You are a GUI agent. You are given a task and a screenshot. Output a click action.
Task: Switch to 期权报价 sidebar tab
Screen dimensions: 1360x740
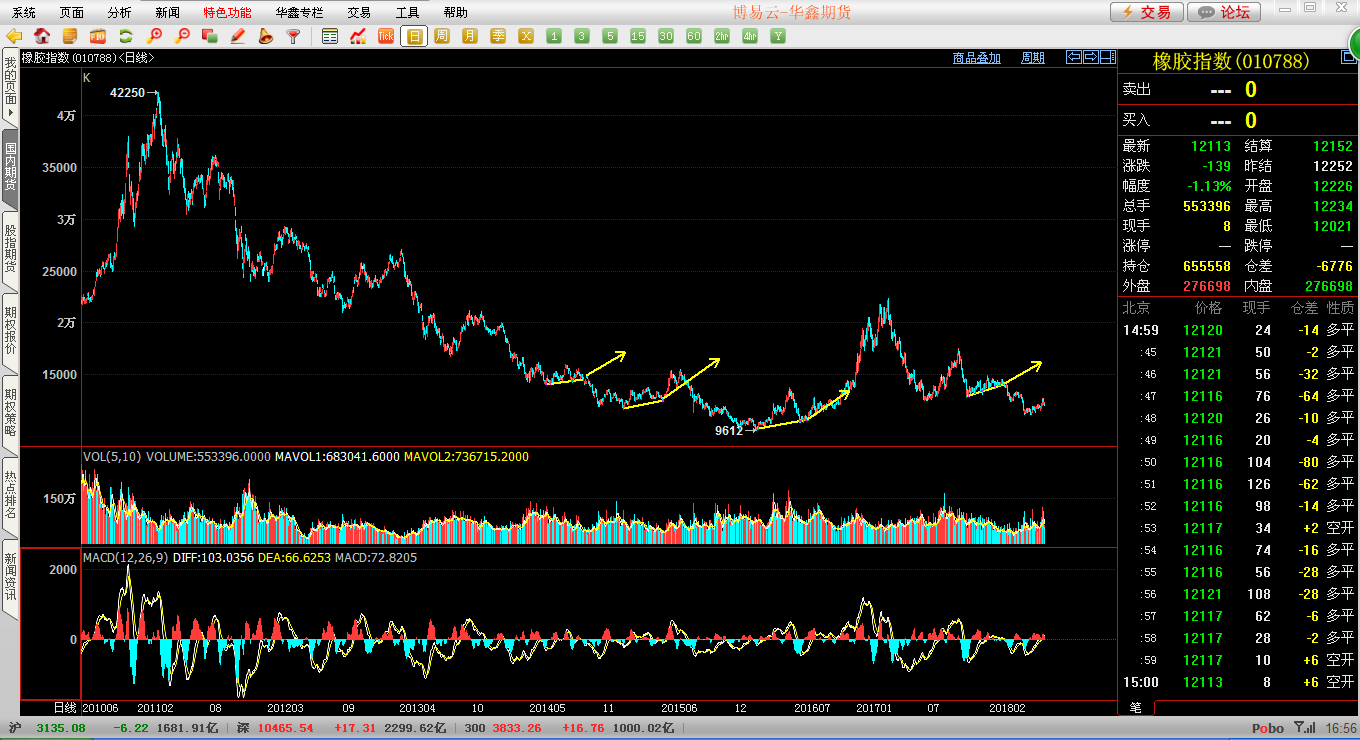click(10, 331)
